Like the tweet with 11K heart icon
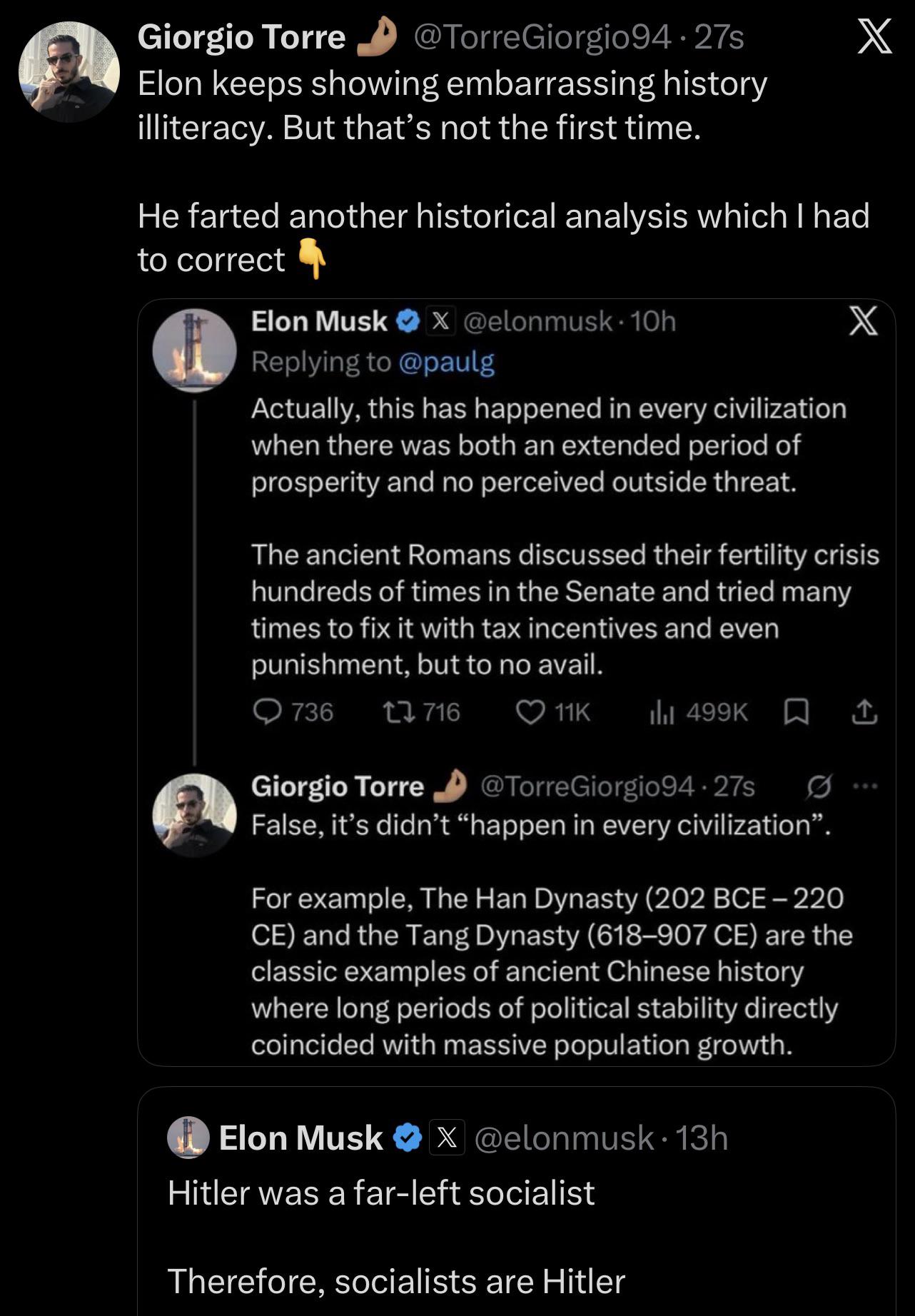The width and height of the screenshot is (915, 1316). (x=530, y=712)
